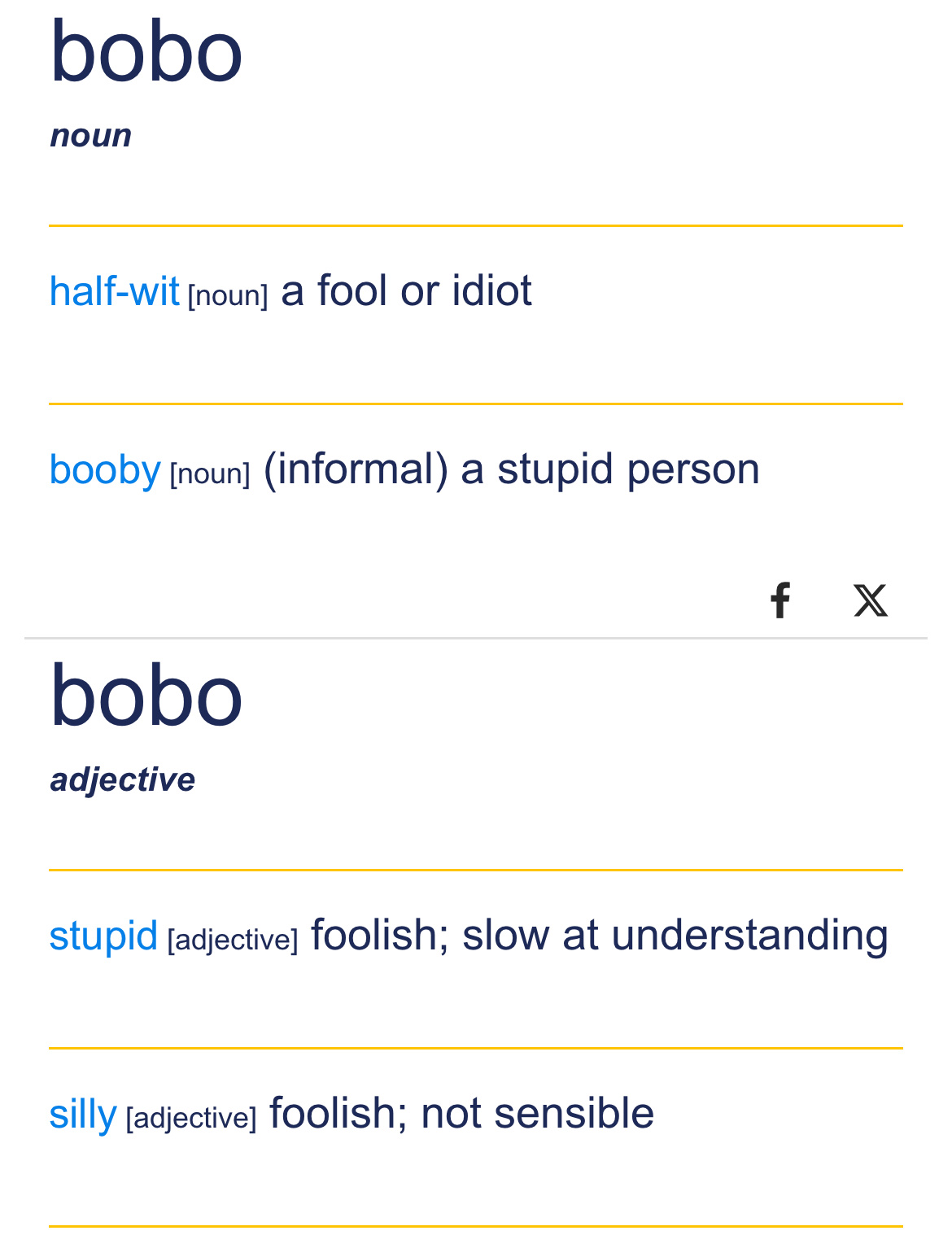Click the [adjective] tag beside silly
Viewport: 952px width, 1235px height.
coord(191,1119)
